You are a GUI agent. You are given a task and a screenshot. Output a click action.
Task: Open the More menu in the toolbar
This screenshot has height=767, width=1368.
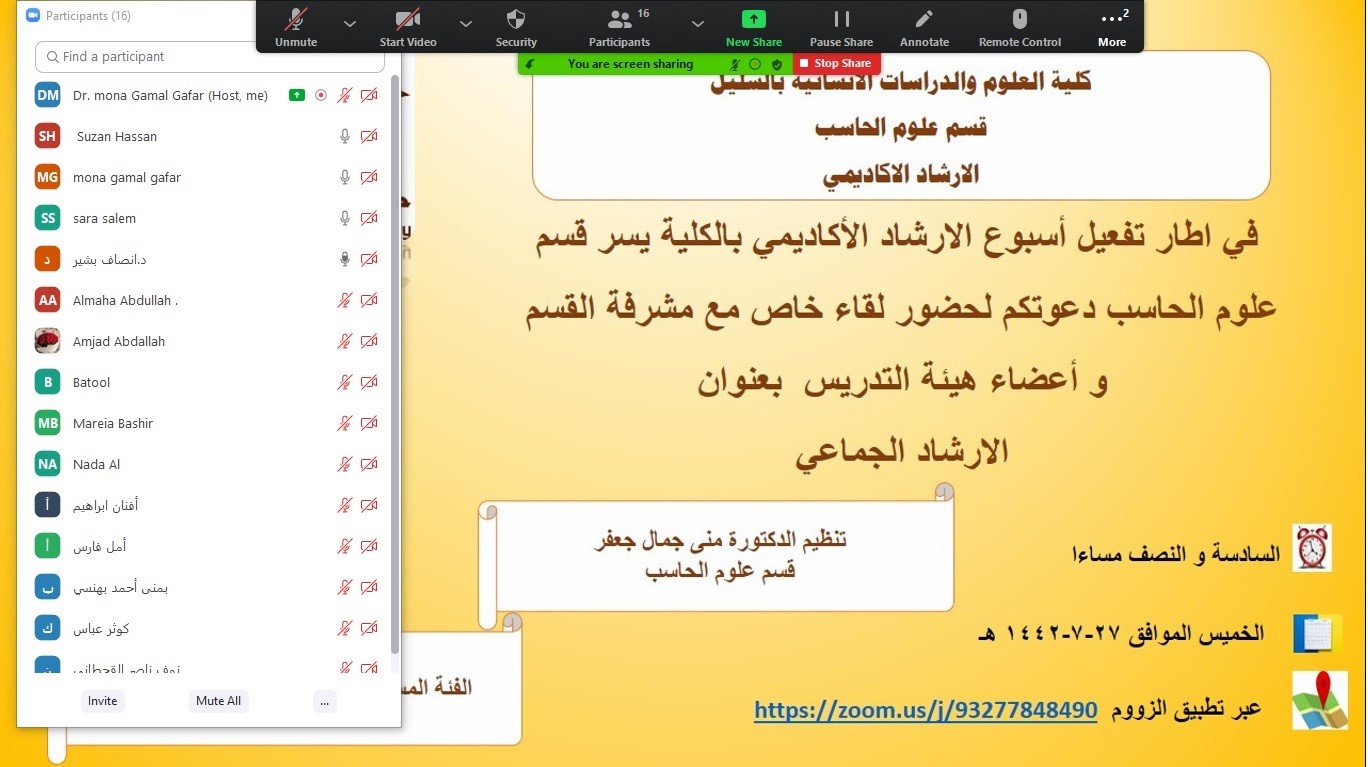[1112, 26]
